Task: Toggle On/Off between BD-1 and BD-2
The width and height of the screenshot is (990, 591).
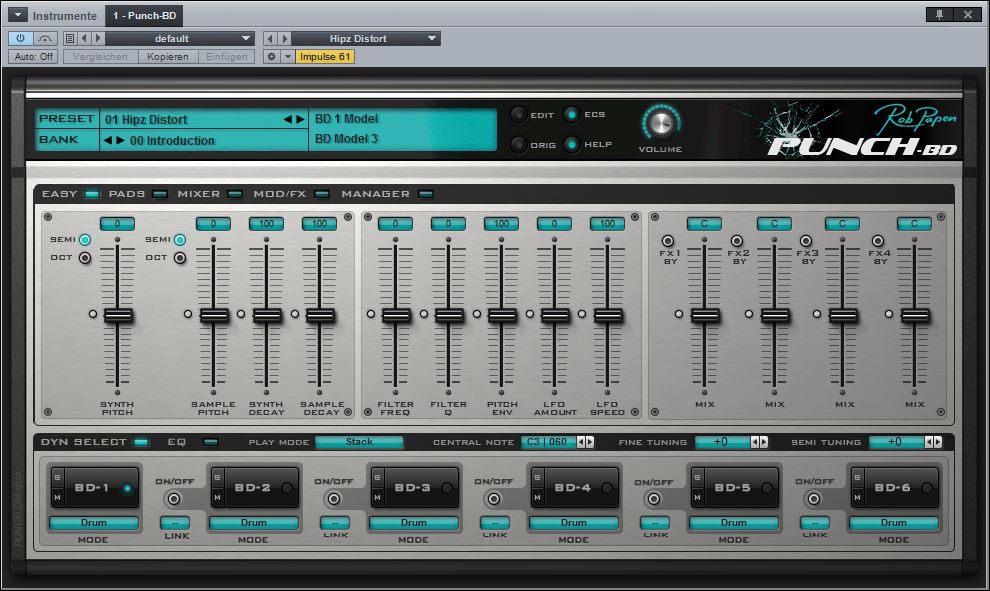Action: (174, 499)
